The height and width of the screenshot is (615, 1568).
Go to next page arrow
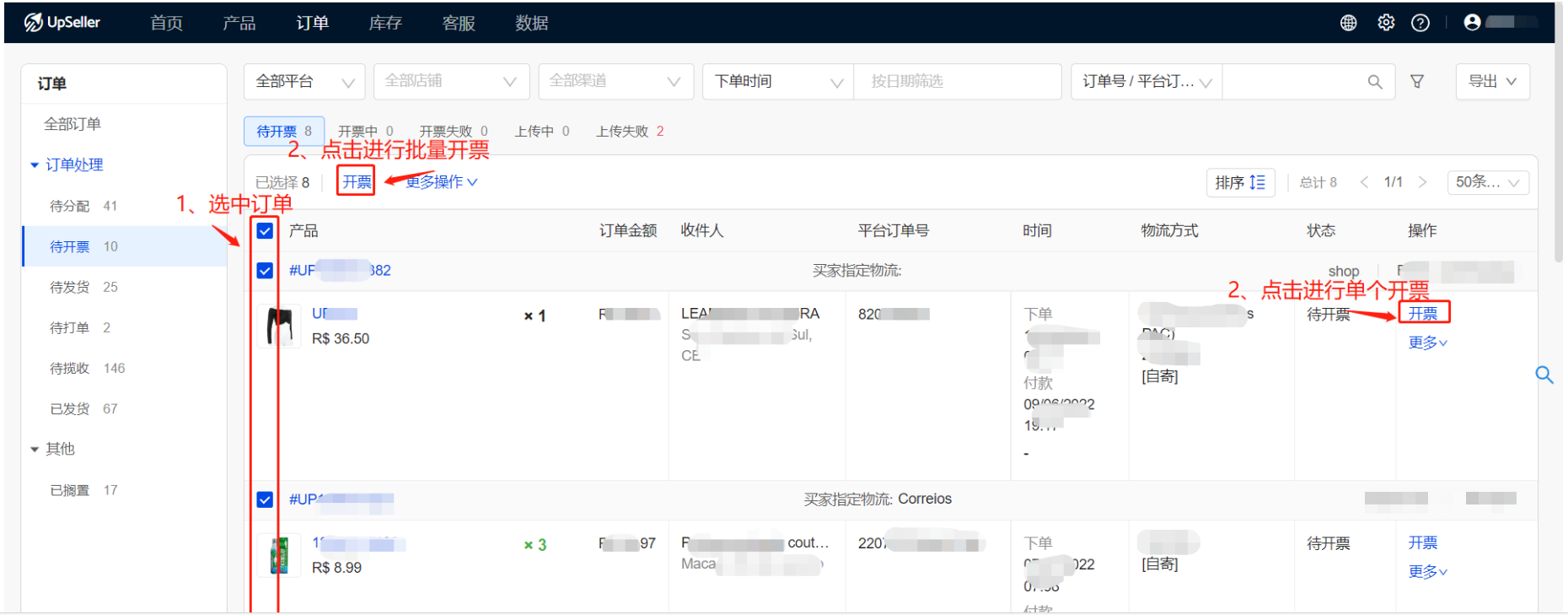1422,182
